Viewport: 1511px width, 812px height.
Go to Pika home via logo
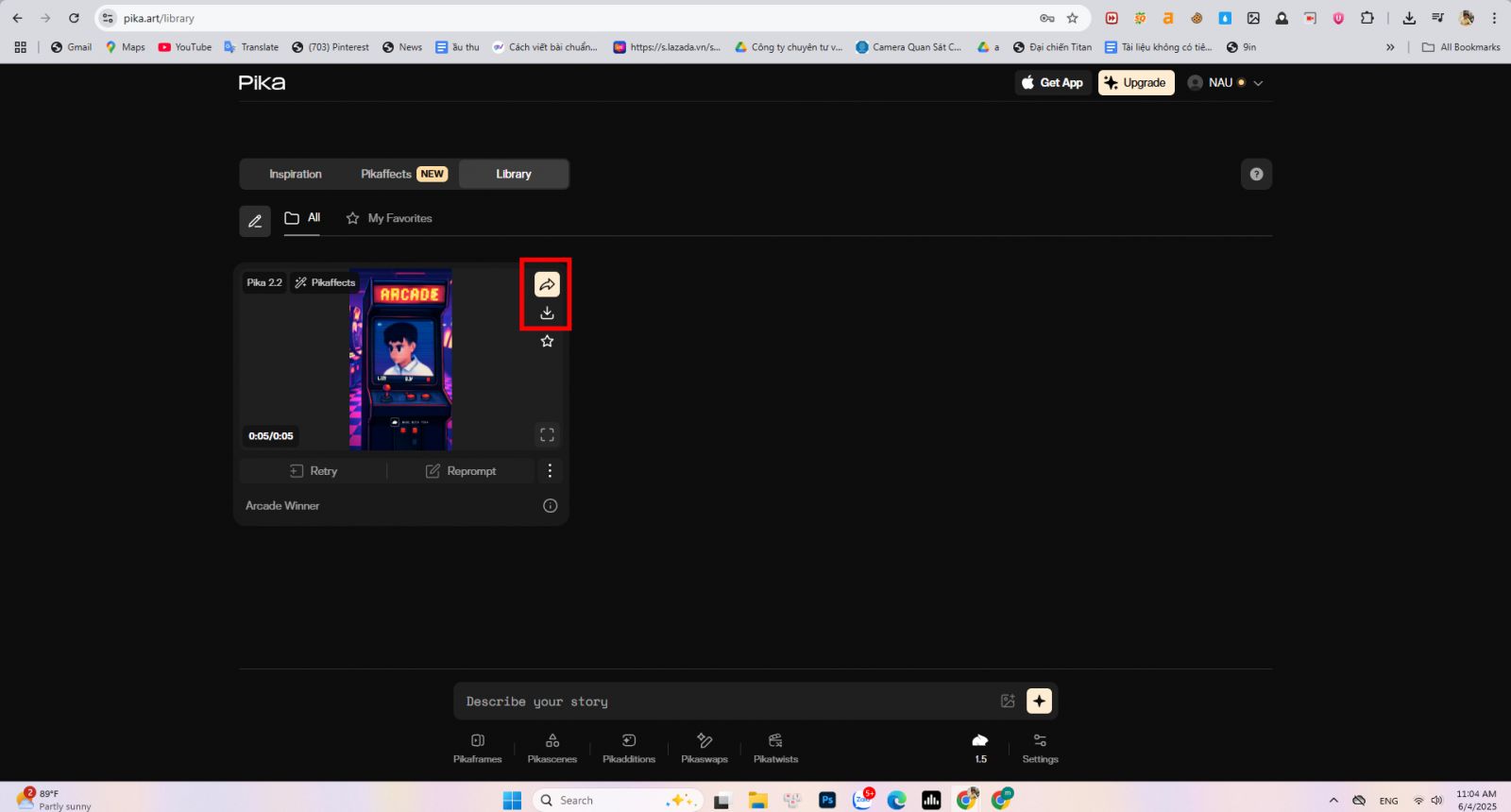[x=262, y=83]
